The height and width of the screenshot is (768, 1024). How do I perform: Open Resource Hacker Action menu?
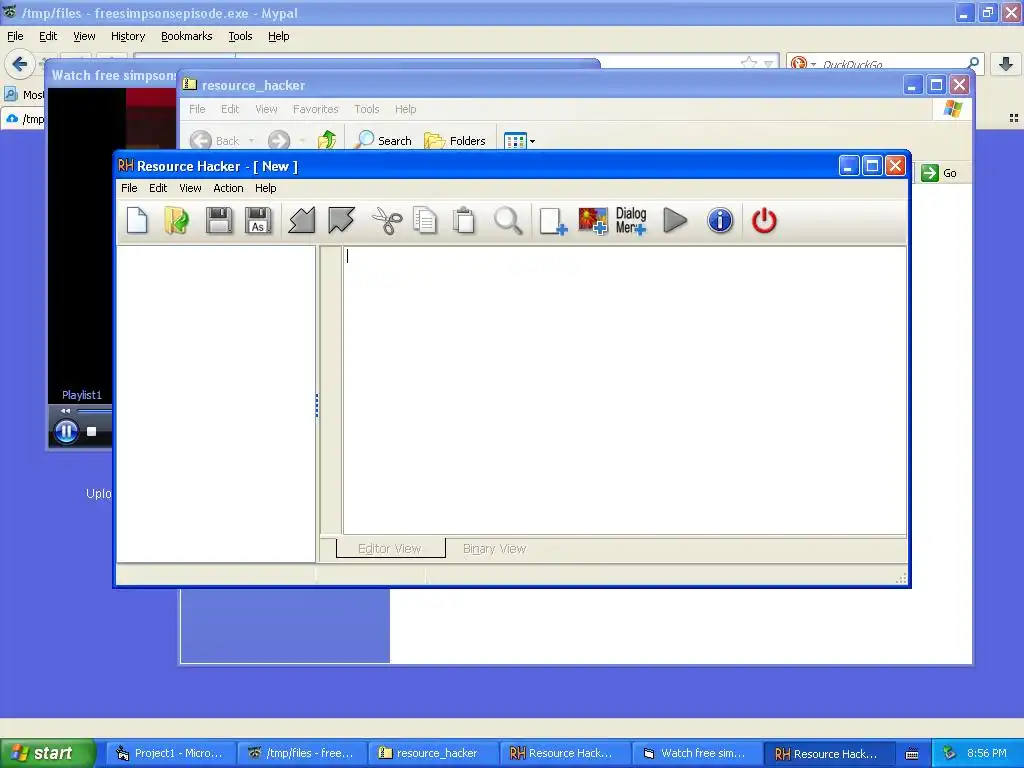(x=228, y=188)
